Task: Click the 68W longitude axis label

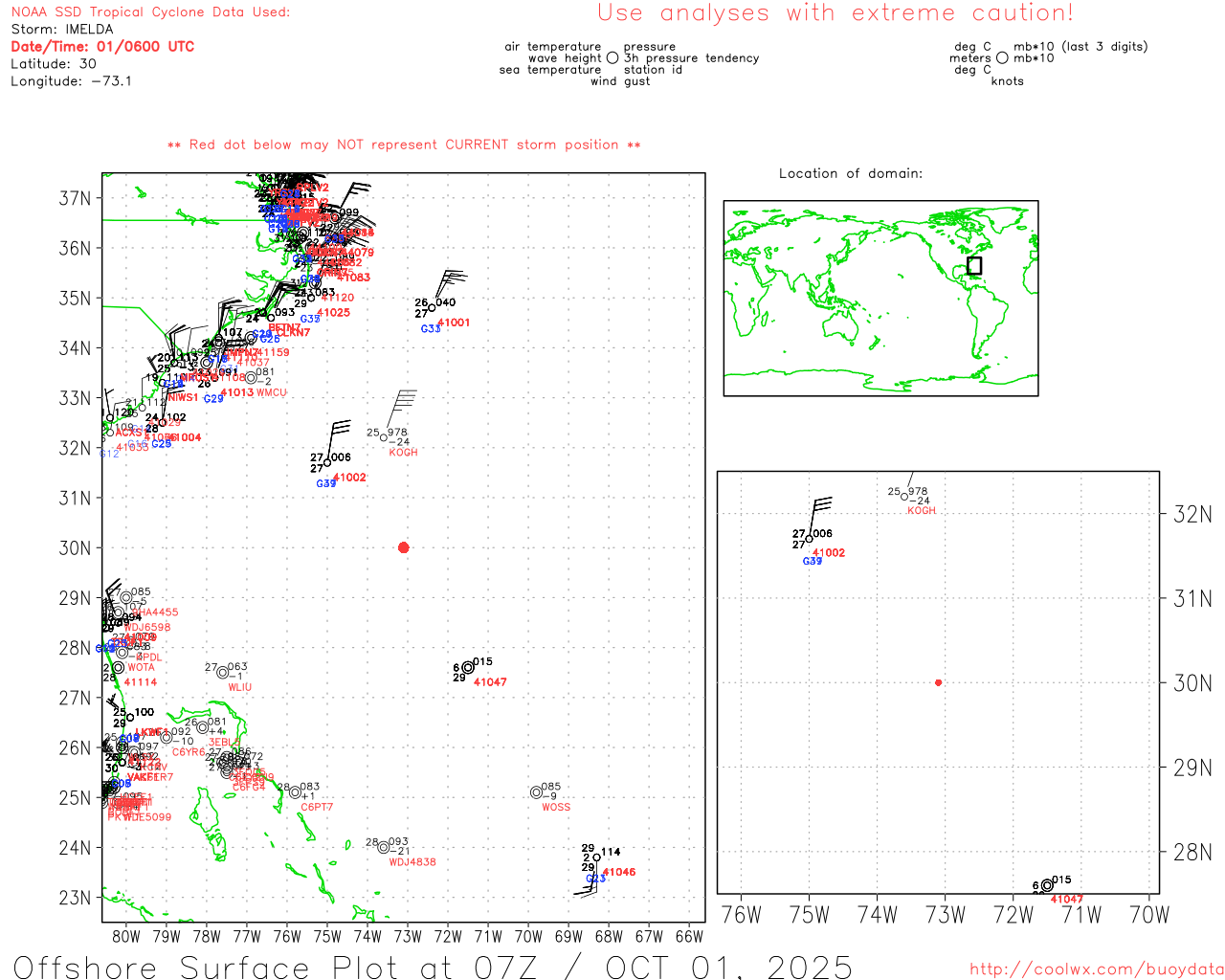Action: click(609, 936)
